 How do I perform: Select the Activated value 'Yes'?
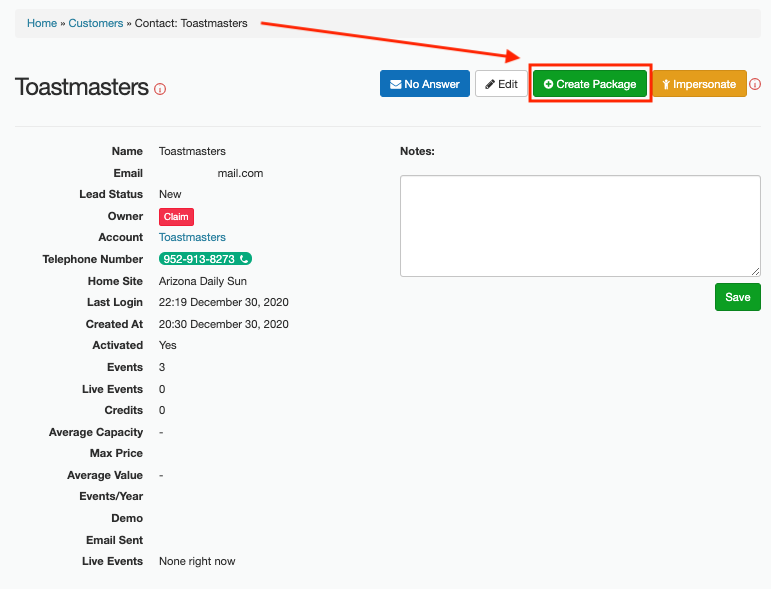point(168,346)
